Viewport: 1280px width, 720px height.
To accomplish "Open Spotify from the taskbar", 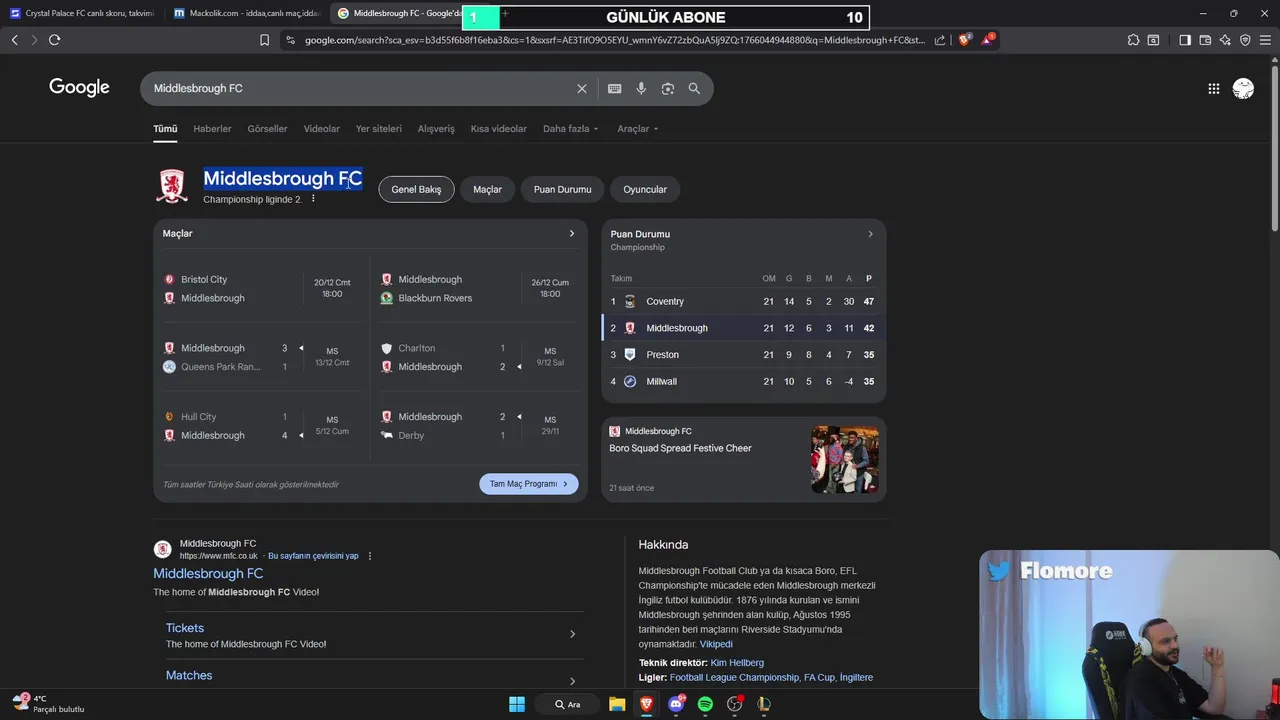I will [x=705, y=704].
